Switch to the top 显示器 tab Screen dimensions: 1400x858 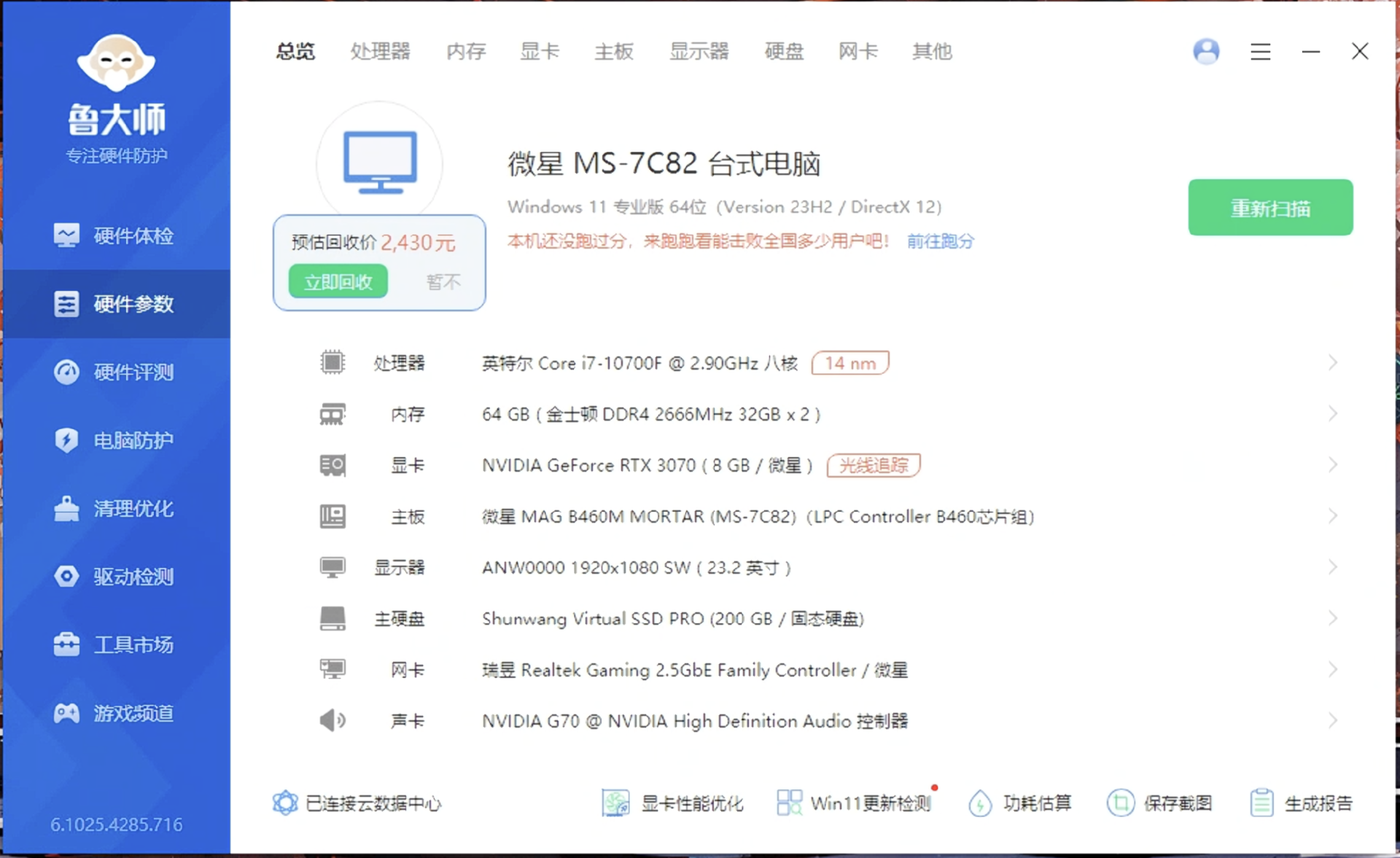[699, 51]
